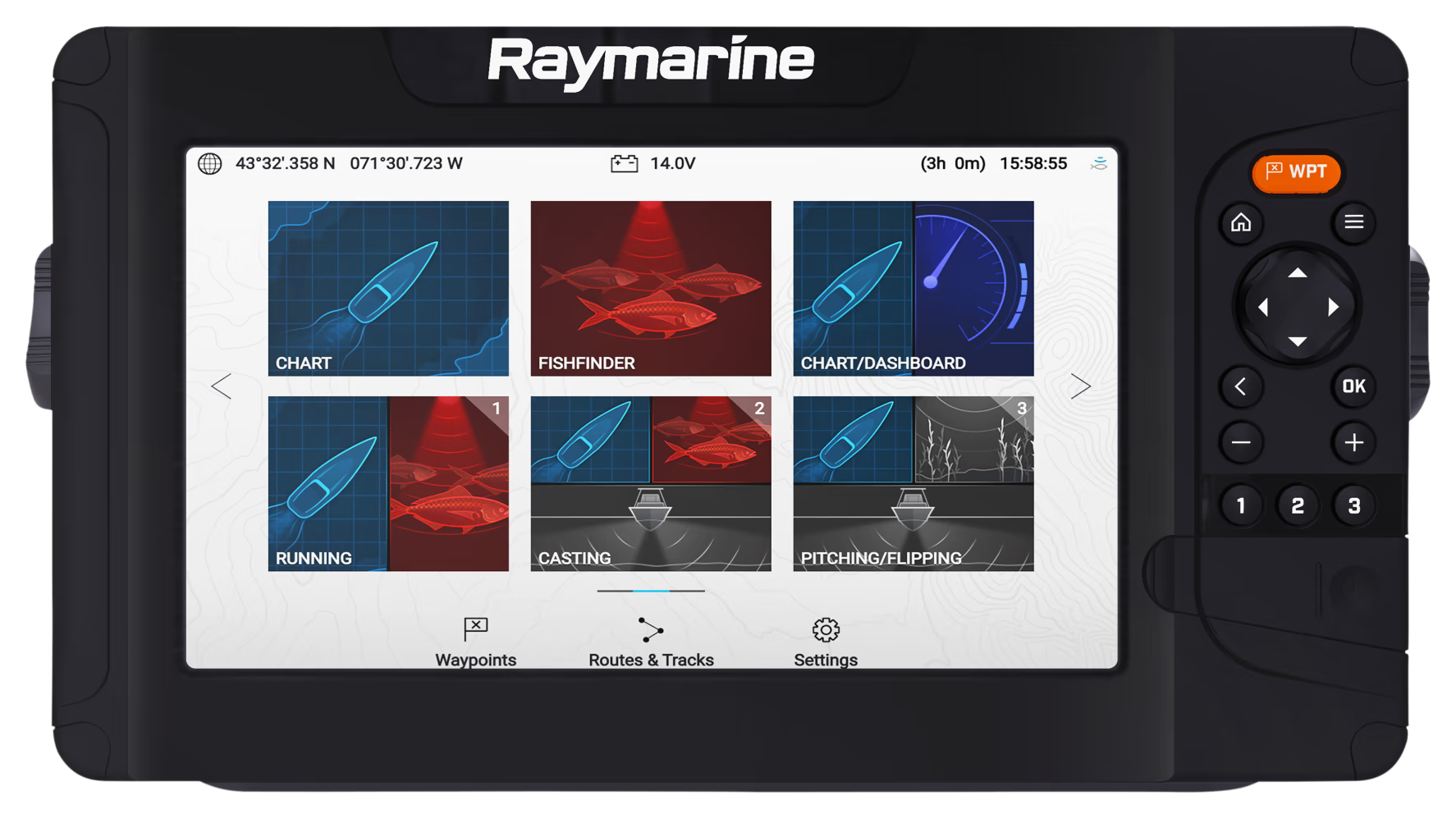Tap the directional pad up arrow
Viewport: 1456px width, 818px height.
click(x=1298, y=273)
